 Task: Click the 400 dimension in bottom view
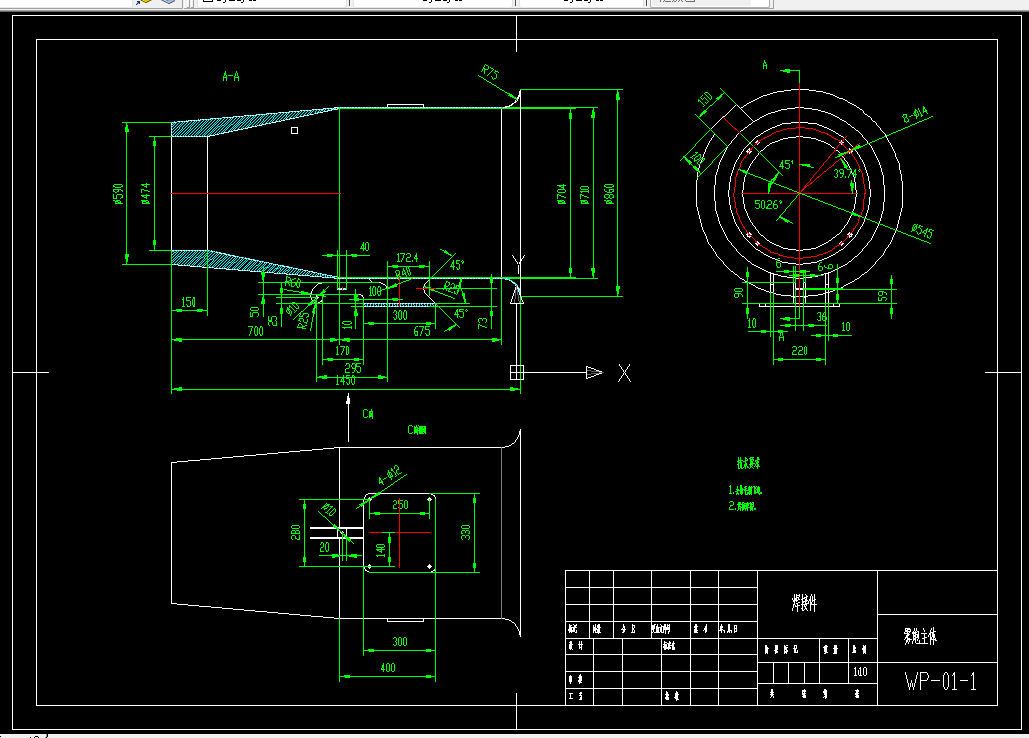tap(388, 667)
